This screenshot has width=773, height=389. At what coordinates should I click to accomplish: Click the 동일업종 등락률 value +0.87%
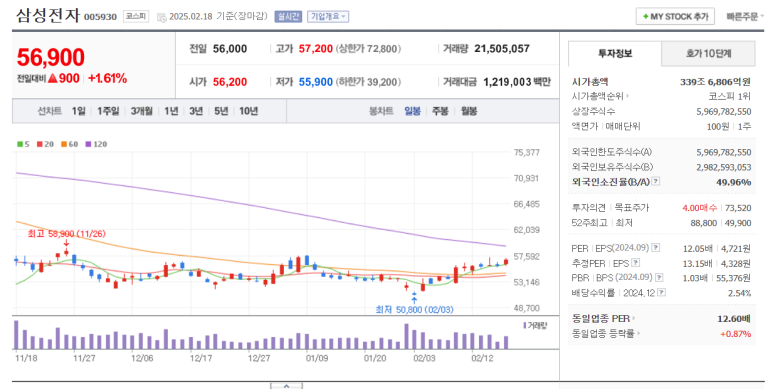tap(736, 334)
